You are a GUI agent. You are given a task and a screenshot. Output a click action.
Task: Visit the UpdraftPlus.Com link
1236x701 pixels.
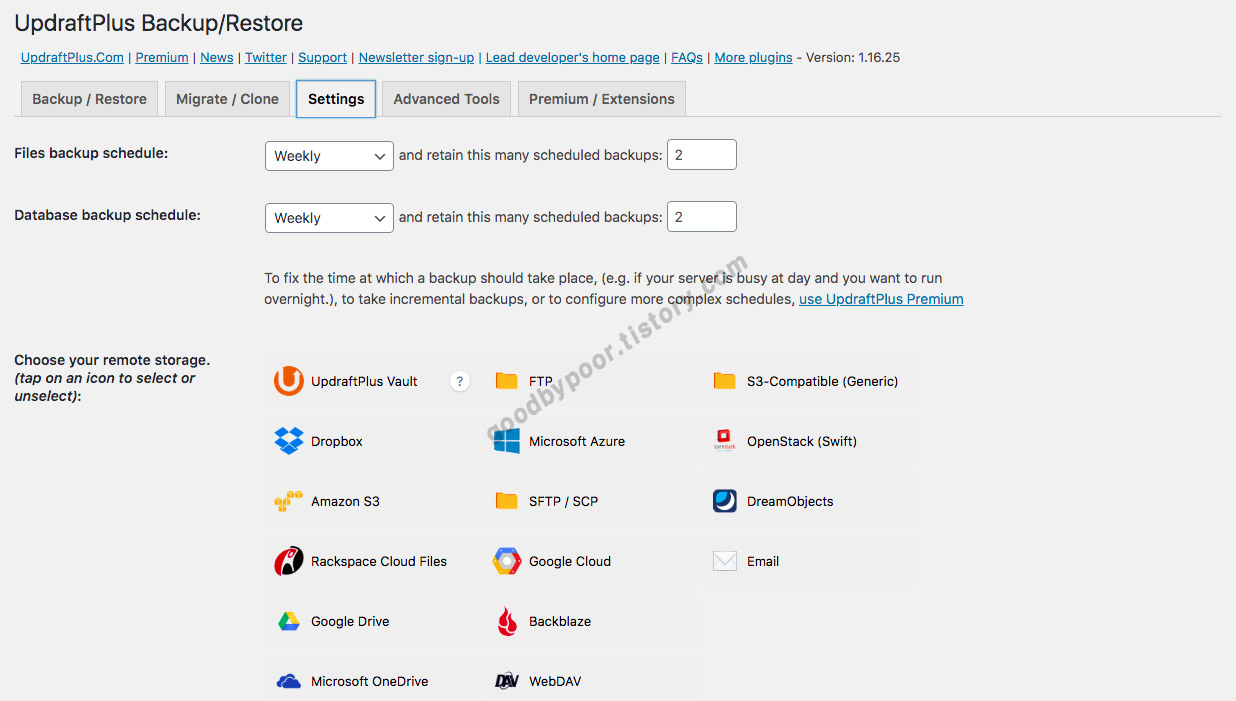pos(73,57)
